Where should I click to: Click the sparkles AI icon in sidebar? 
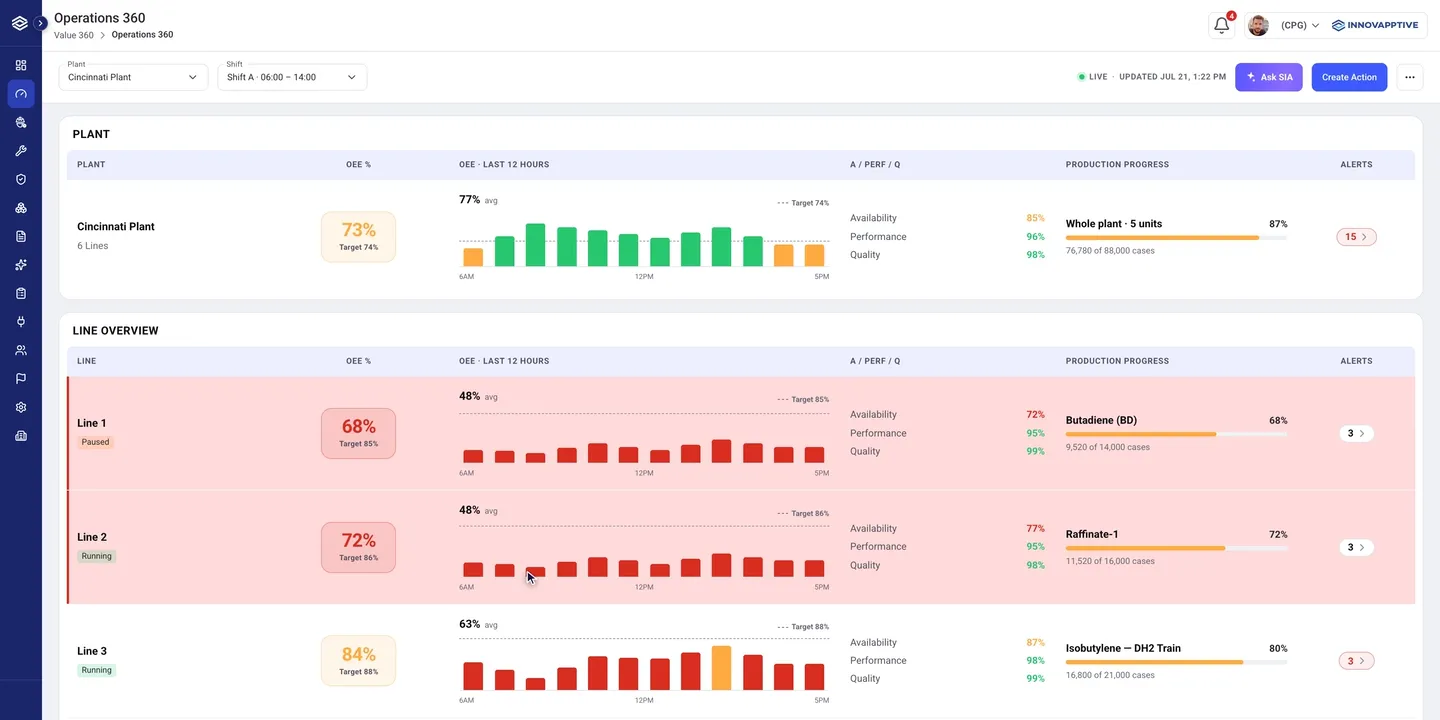[x=21, y=265]
